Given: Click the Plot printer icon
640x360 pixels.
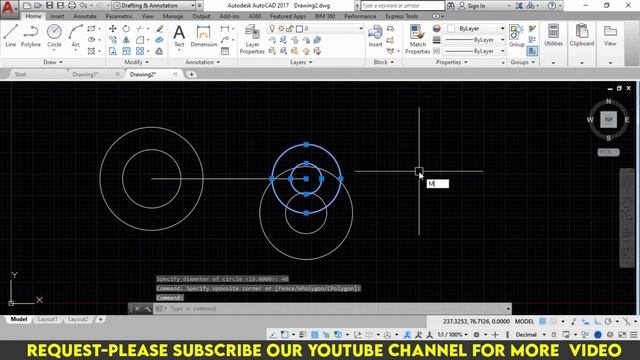Looking at the screenshot, I should (x=72, y=5).
